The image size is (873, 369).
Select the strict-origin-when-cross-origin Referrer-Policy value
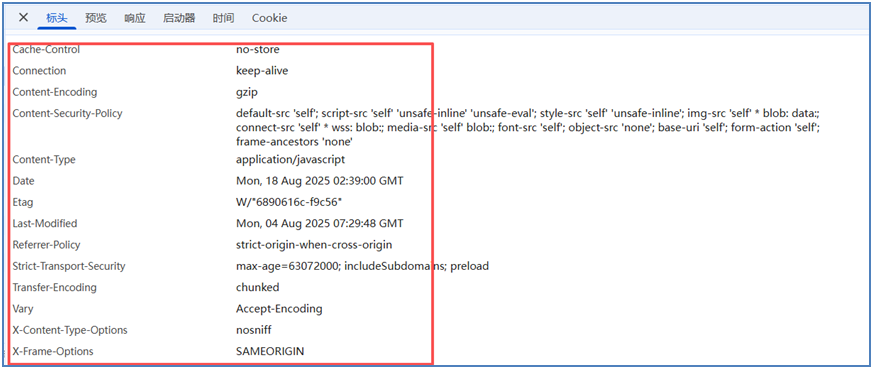[314, 245]
